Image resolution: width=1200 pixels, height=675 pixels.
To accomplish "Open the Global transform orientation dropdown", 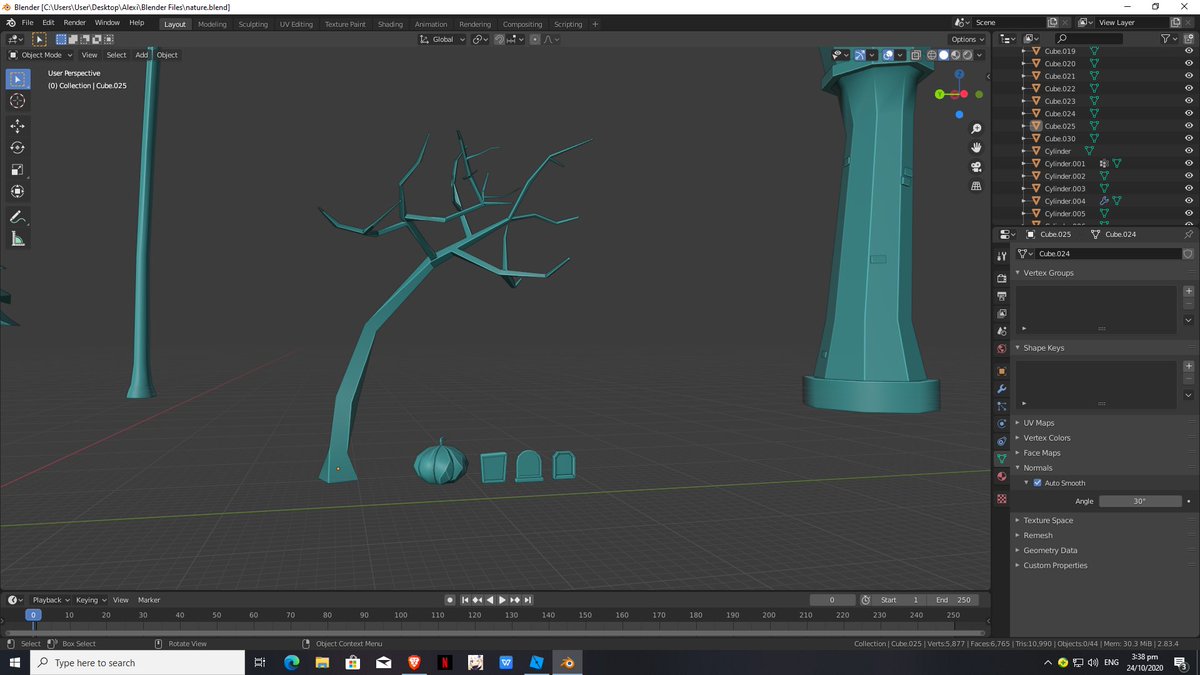I will pos(443,39).
